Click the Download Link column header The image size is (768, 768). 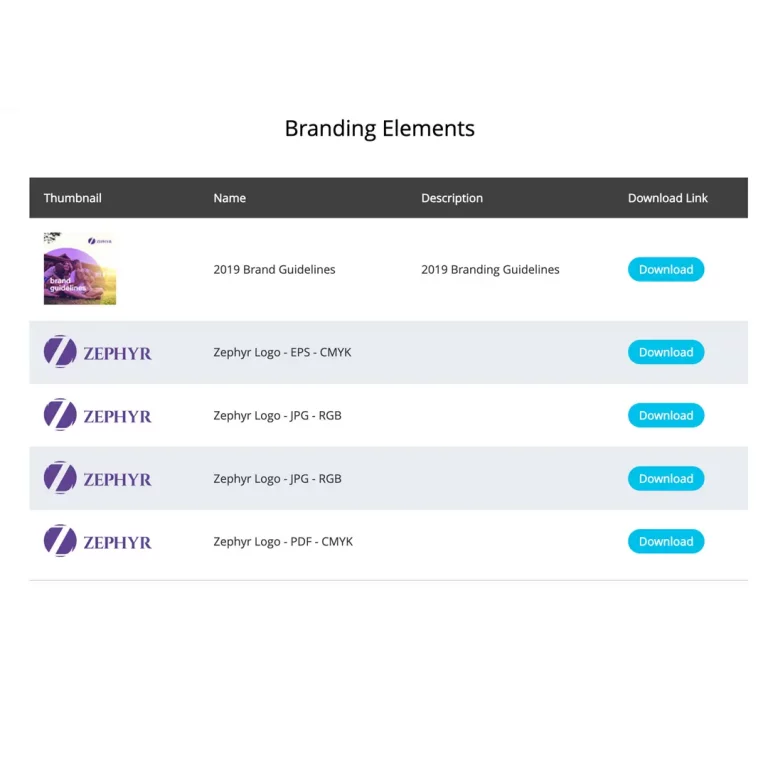pos(668,198)
